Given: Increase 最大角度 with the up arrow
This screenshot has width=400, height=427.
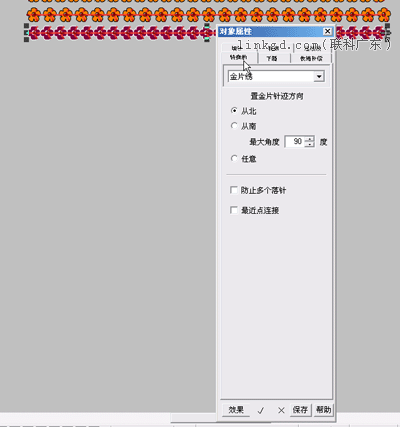Looking at the screenshot, I should point(310,139).
